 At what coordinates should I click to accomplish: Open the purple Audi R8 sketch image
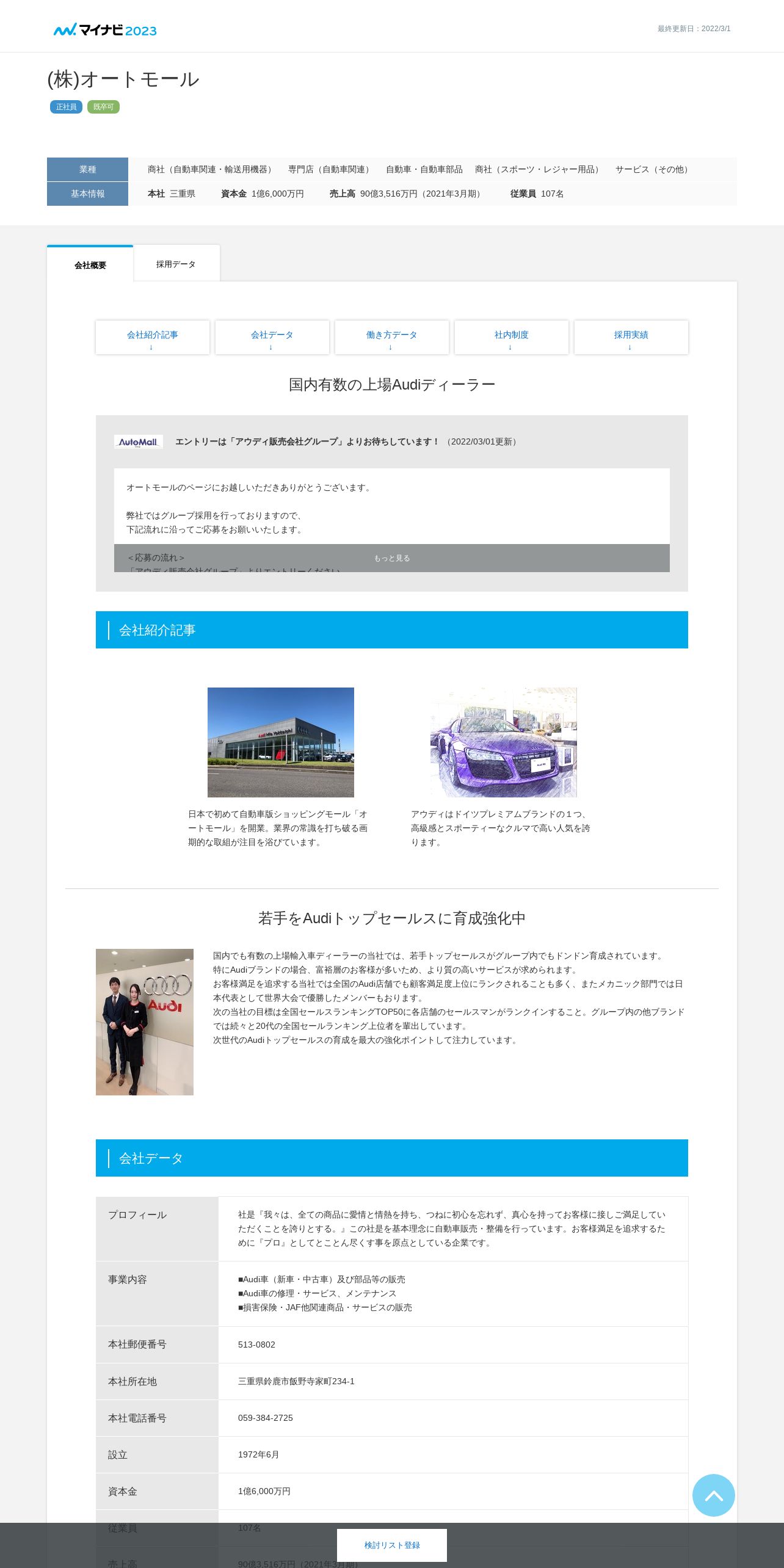504,742
